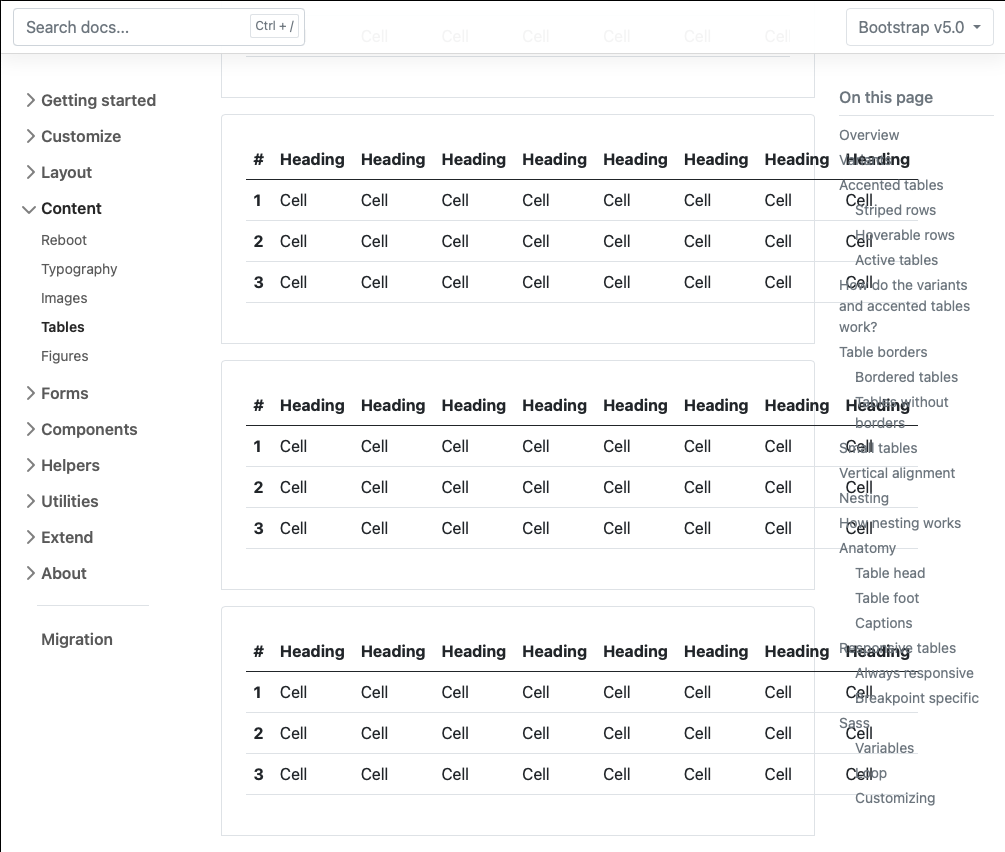Jump to Active tables section
The image size is (1005, 852).
pos(896,260)
